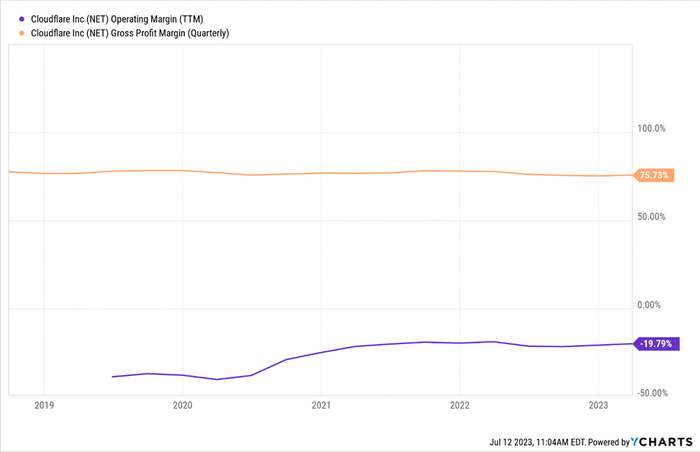
Task: Click the 2021 x-axis label
Action: pos(321,405)
